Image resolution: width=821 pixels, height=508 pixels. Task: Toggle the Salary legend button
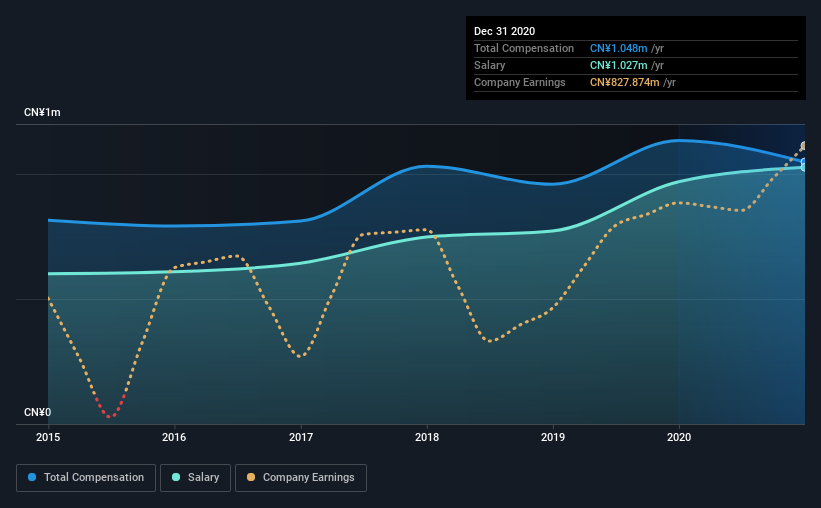click(x=195, y=478)
